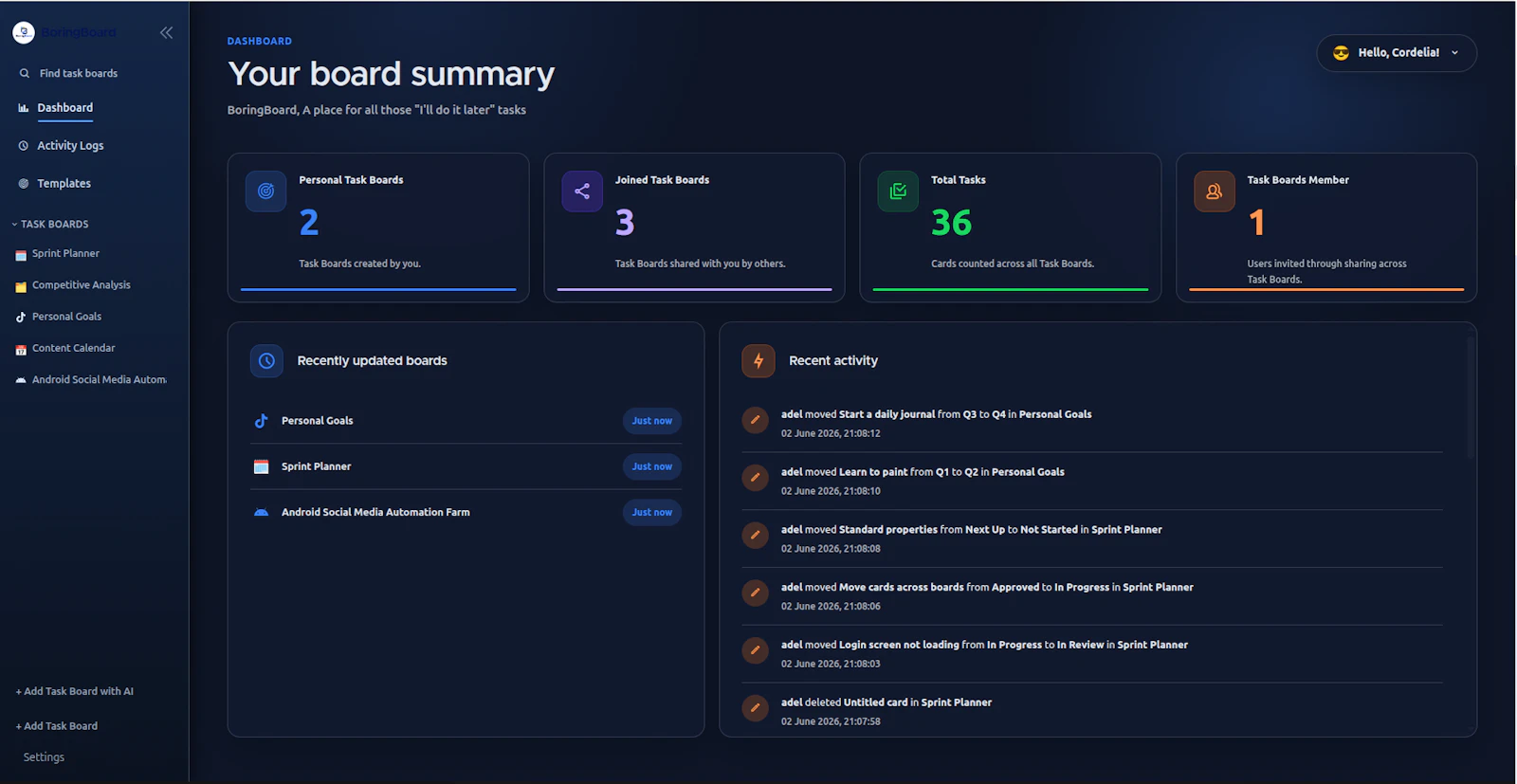The width and height of the screenshot is (1517, 784).
Task: Open Android Social Media Automation board in sidebar
Action: [x=99, y=380]
